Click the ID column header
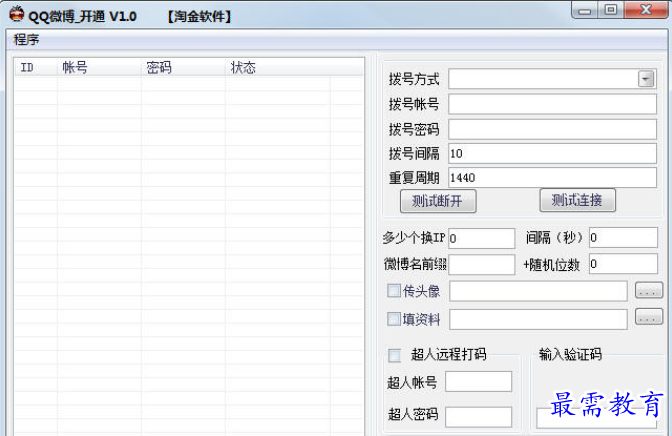The image size is (672, 436). coord(36,67)
